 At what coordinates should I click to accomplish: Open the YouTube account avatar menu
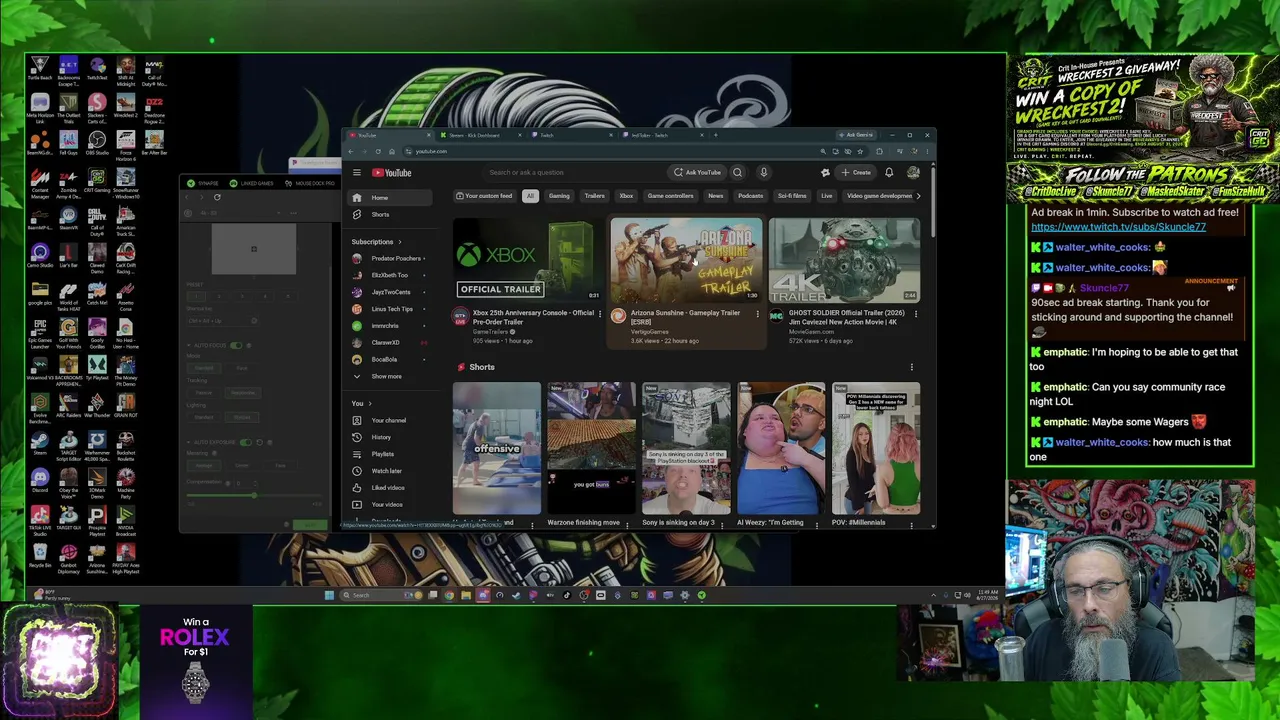(x=913, y=172)
